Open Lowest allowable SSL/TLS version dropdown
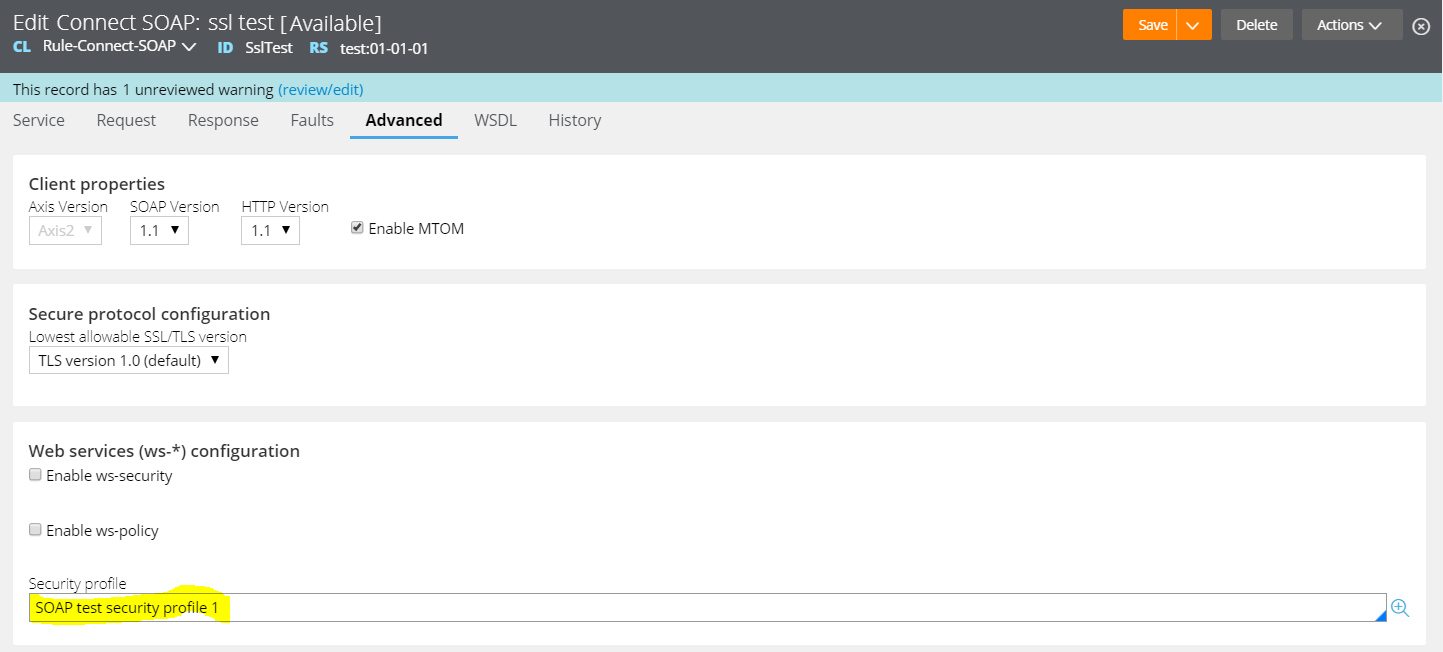Screen dimensions: 1443x652 (129, 360)
